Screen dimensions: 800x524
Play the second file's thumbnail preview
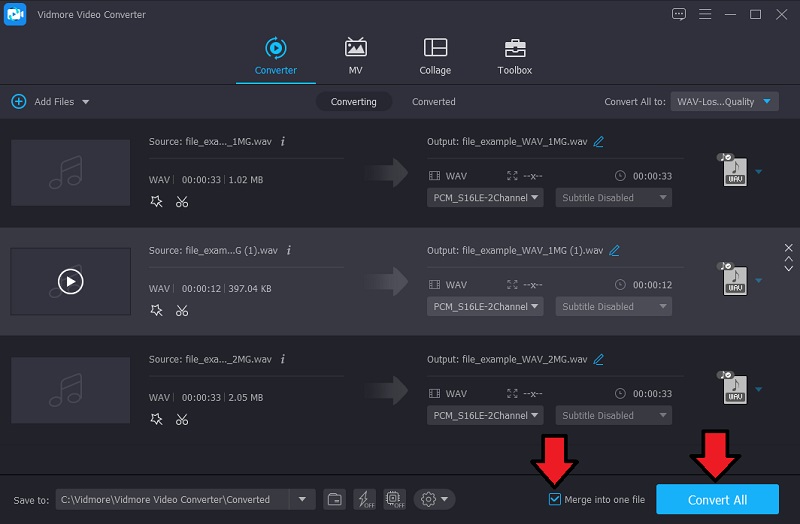(70, 282)
